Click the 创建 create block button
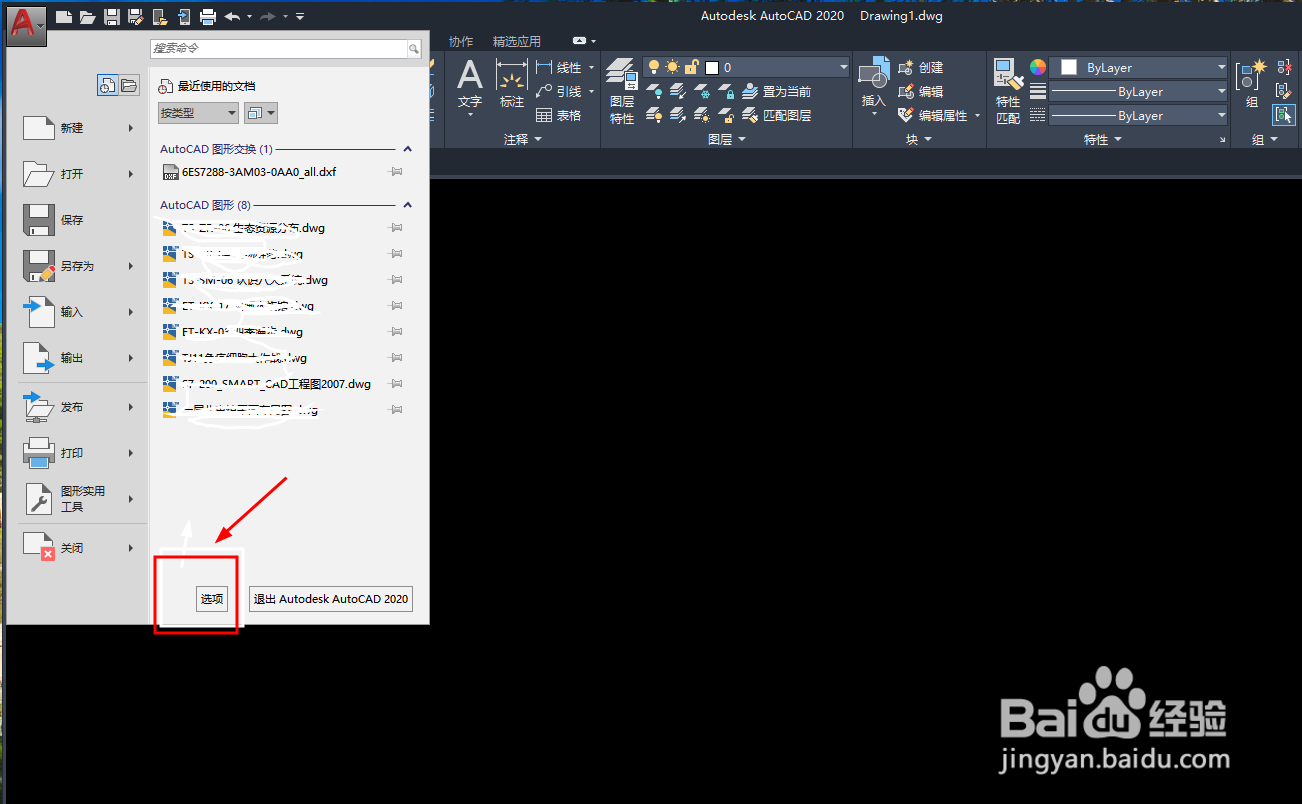The height and width of the screenshot is (804, 1302). pyautogui.click(x=921, y=67)
